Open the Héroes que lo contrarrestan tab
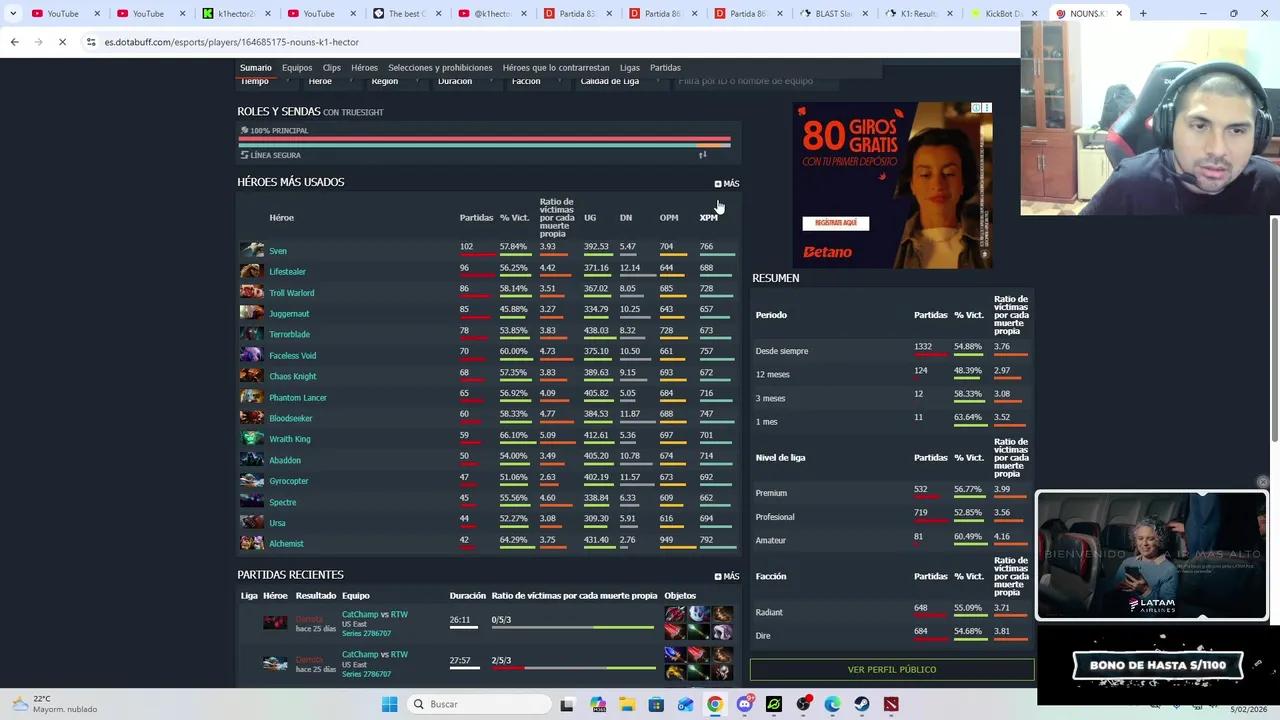This screenshot has height=720, width=1280. pos(556,68)
